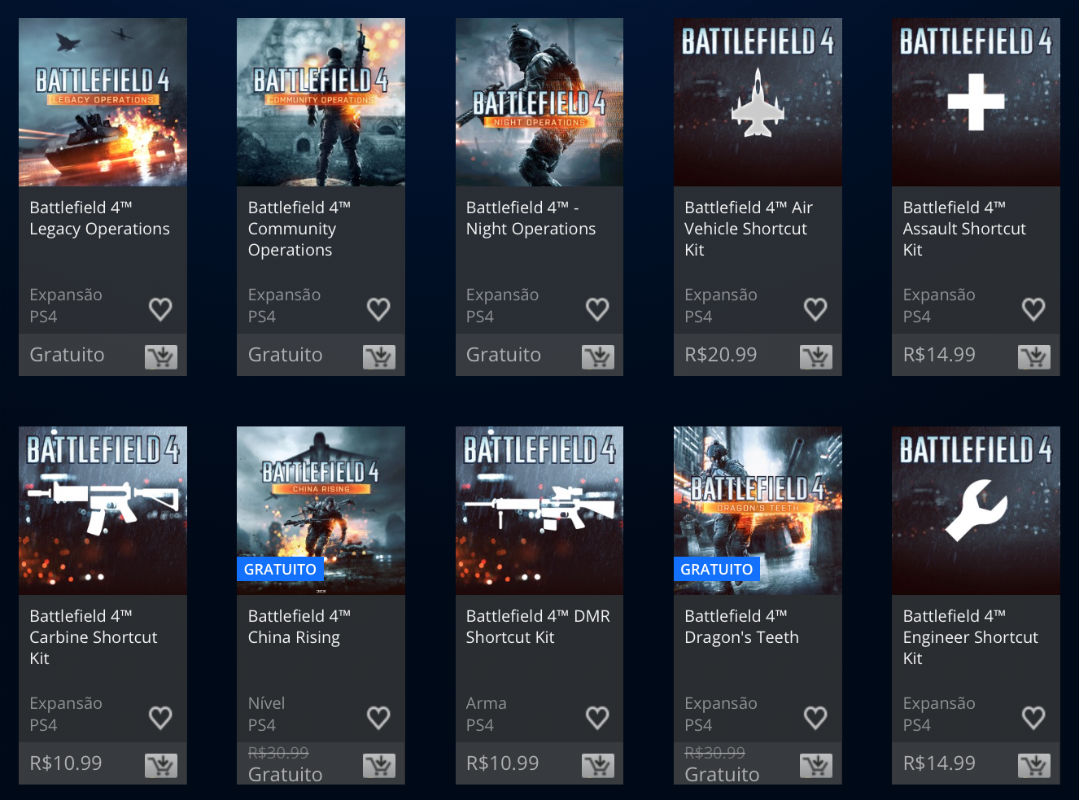Viewport: 1079px width, 800px height.
Task: Open Assault kit plus-sign cover image
Action: 976,102
